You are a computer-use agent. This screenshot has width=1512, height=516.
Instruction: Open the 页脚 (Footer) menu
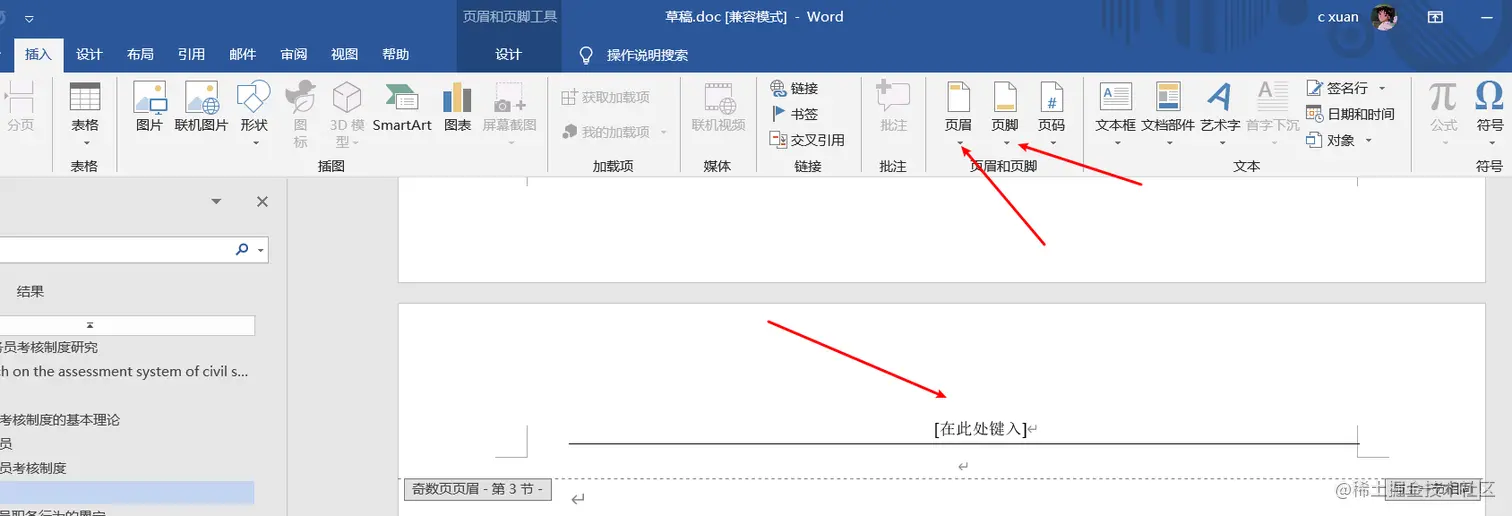click(x=1005, y=112)
